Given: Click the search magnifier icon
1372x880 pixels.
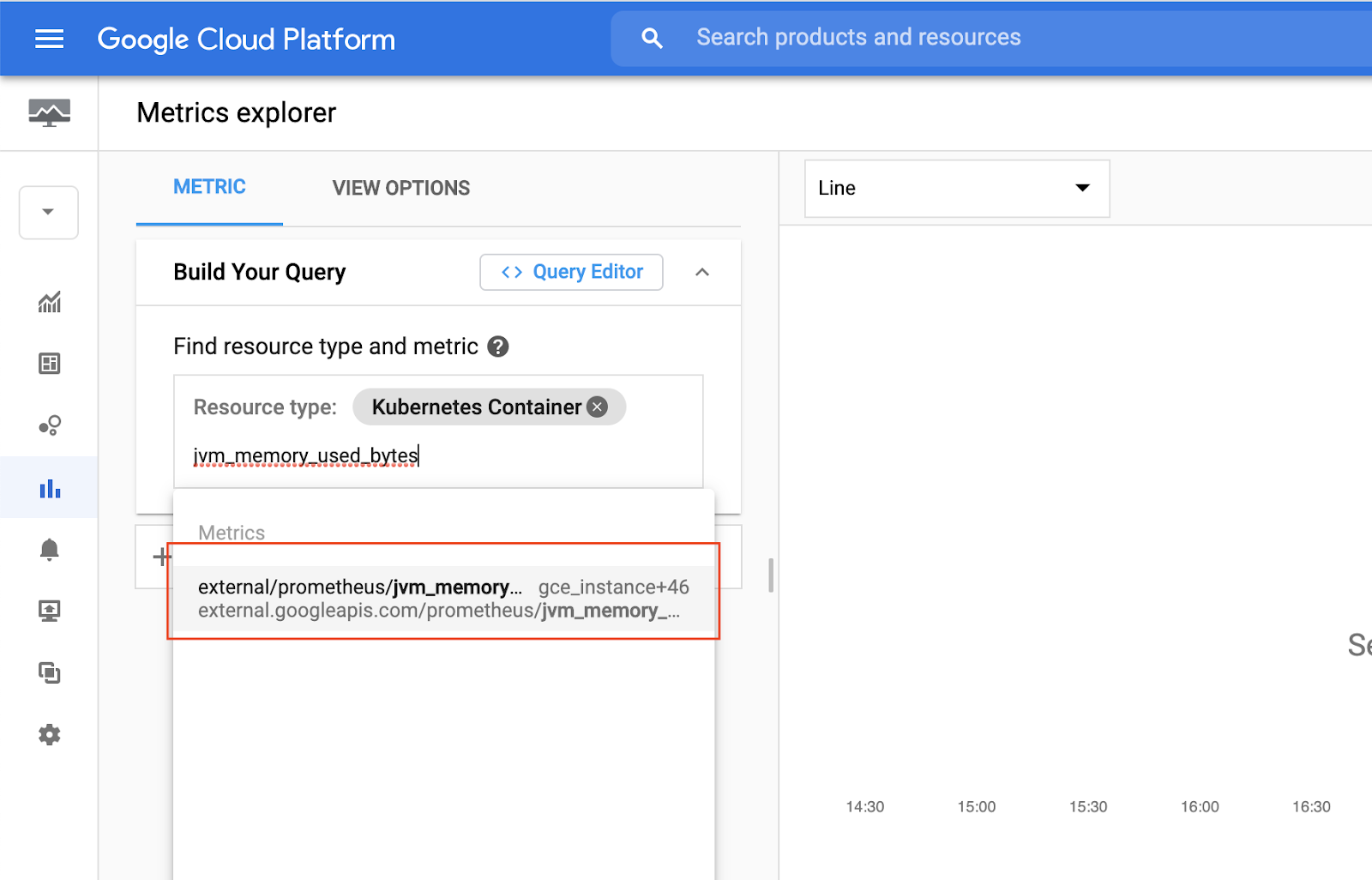Looking at the screenshot, I should point(652,38).
